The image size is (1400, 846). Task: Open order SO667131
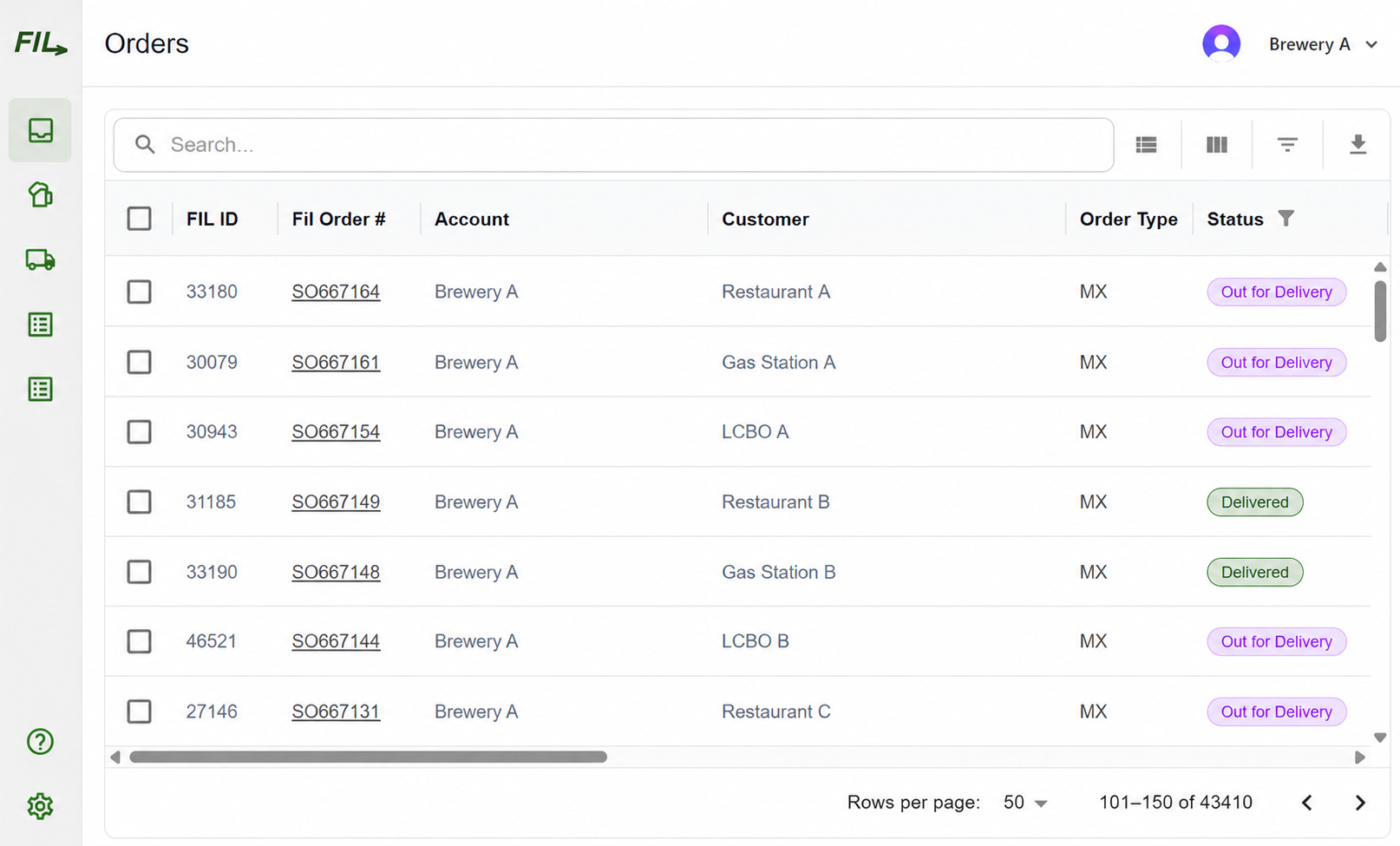(336, 712)
